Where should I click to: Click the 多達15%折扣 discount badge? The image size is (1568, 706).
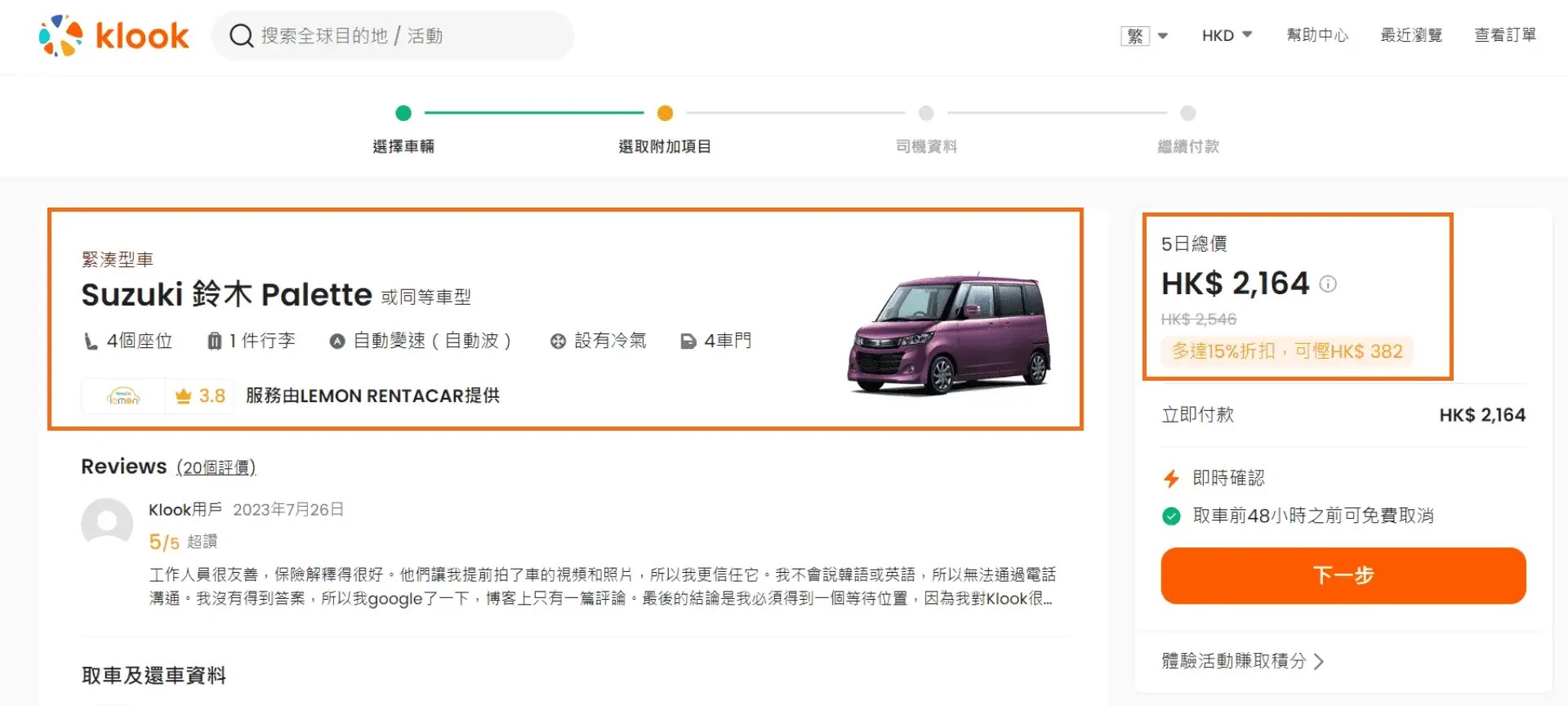click(x=1287, y=351)
